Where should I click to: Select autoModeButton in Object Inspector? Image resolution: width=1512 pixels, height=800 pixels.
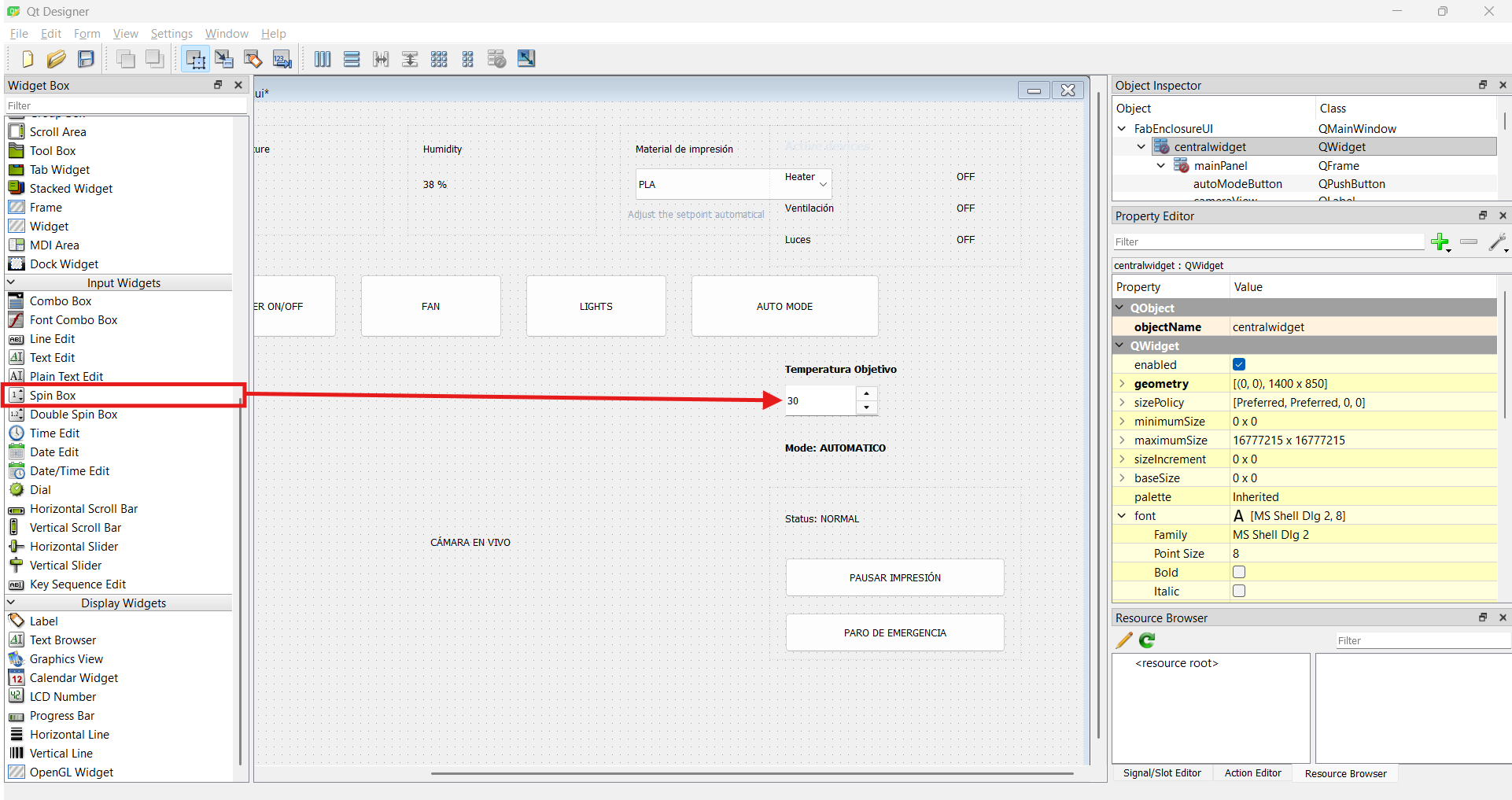pos(1237,184)
